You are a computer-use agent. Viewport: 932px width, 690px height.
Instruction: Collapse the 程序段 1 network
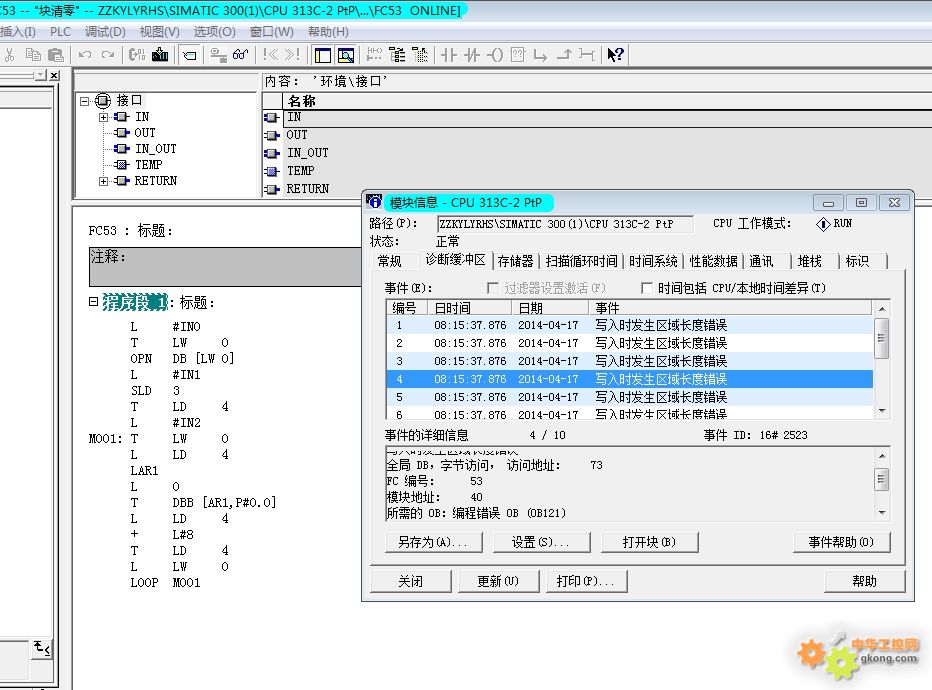pos(93,302)
